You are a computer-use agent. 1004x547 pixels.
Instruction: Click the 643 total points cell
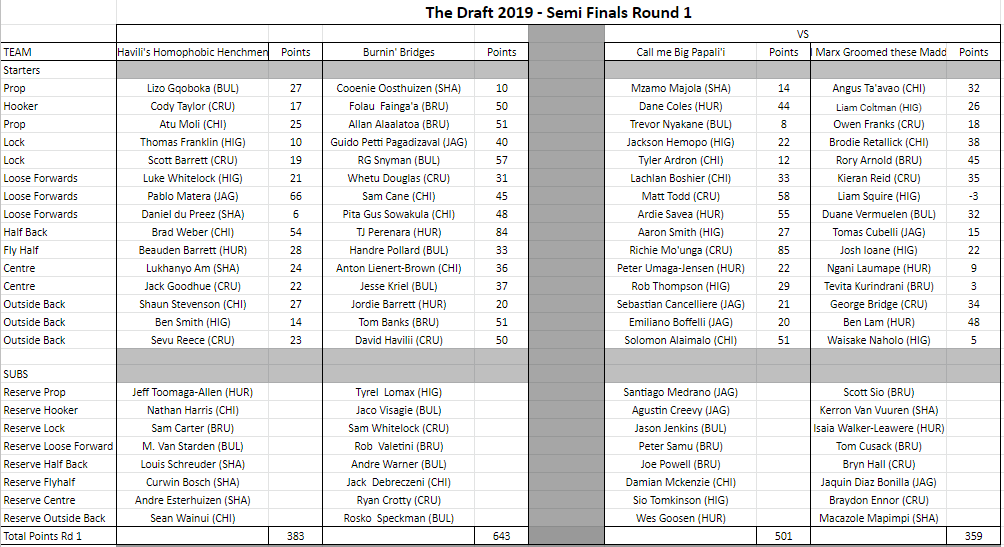501,537
